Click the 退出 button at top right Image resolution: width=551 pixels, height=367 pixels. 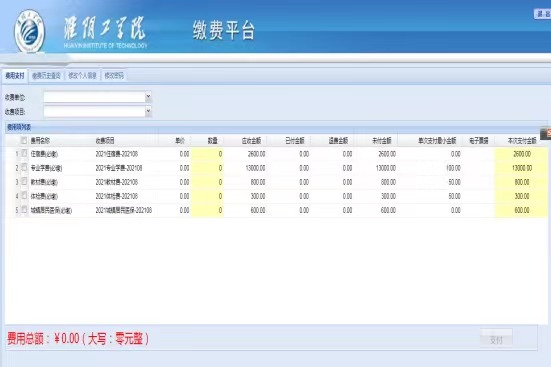click(543, 14)
